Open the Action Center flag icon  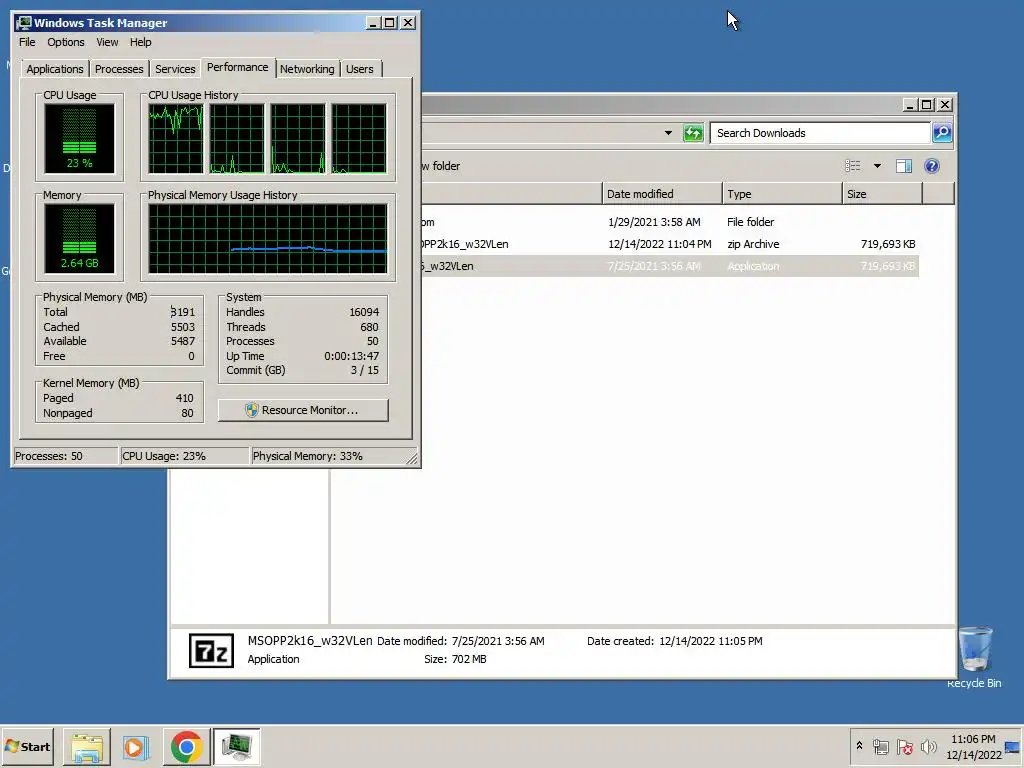904,746
